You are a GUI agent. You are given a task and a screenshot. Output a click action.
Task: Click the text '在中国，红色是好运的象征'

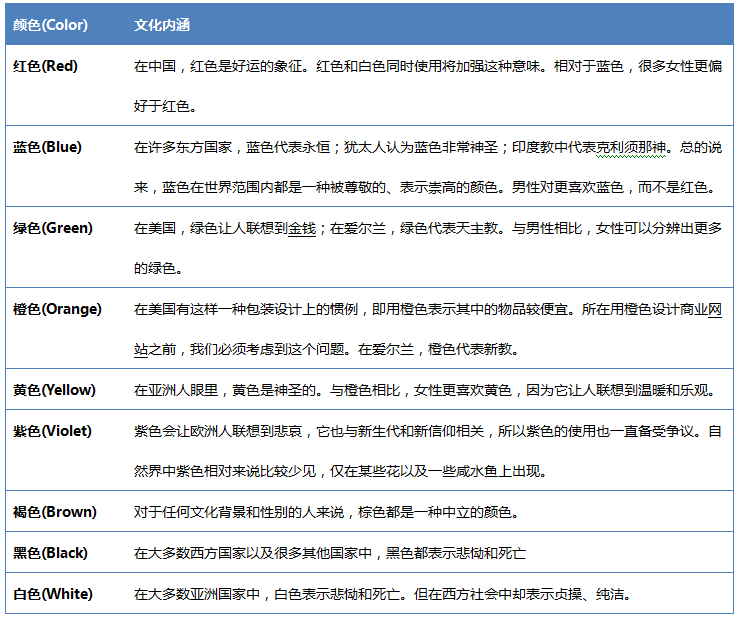pos(218,66)
